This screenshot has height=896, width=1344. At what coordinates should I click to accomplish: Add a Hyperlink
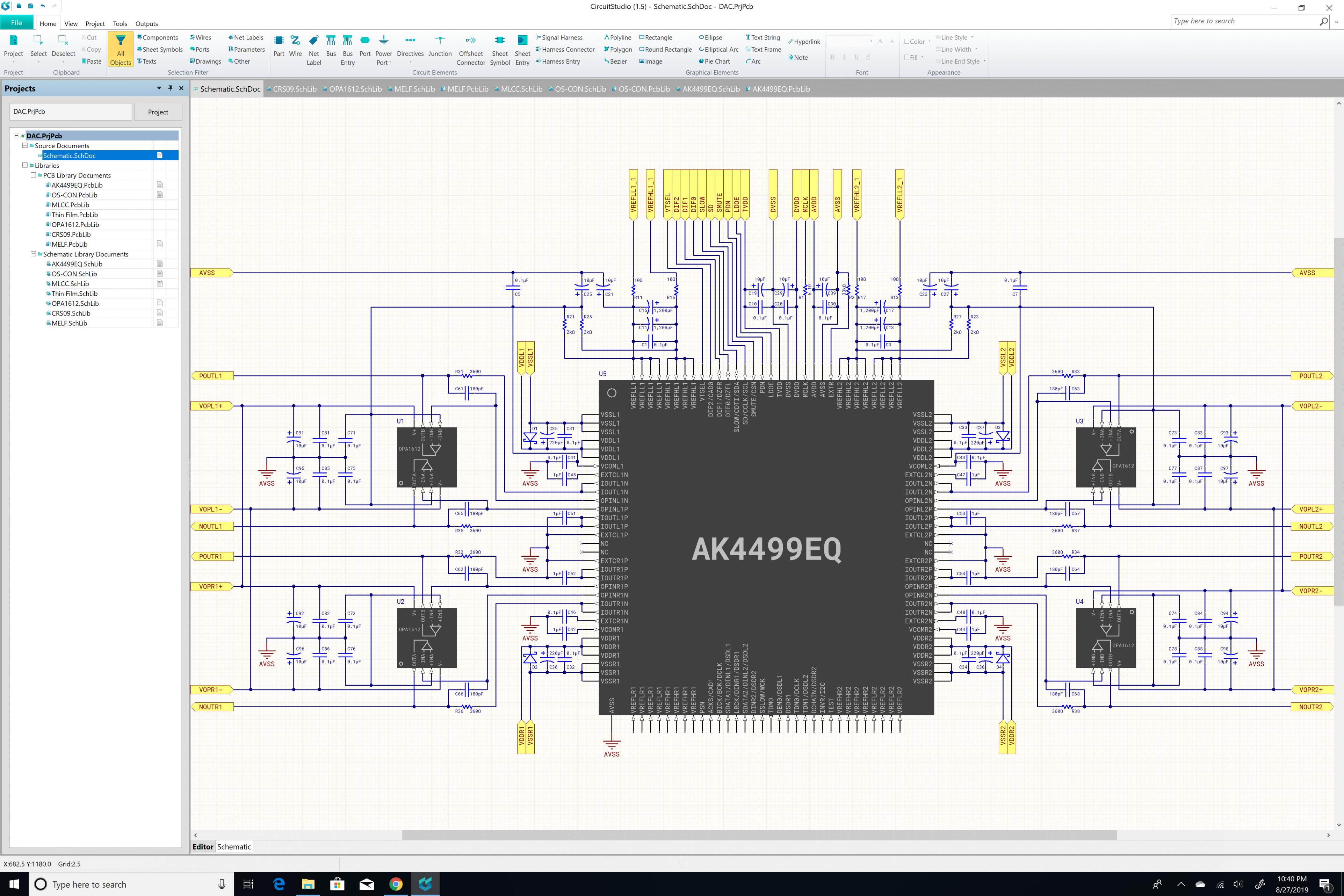tap(804, 42)
